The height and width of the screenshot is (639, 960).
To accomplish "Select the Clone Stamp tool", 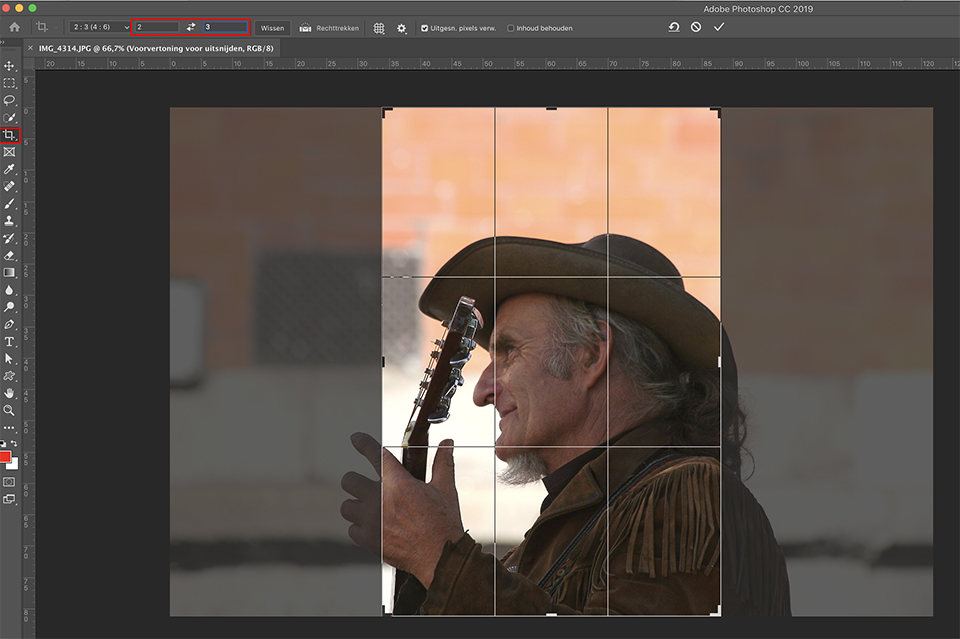I will coord(9,221).
